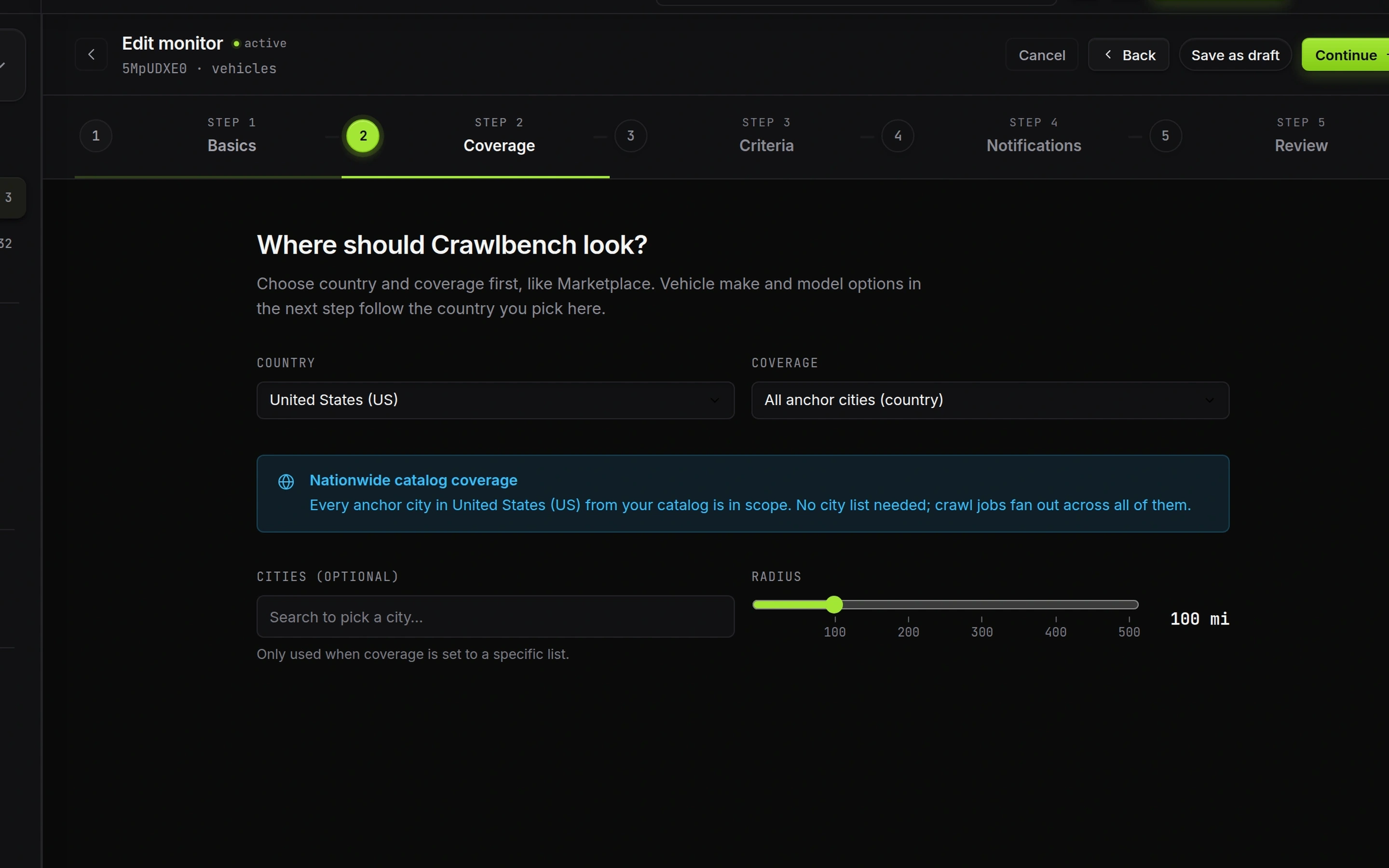Click the green step 2 circle
1389x868 pixels.
[x=363, y=136]
